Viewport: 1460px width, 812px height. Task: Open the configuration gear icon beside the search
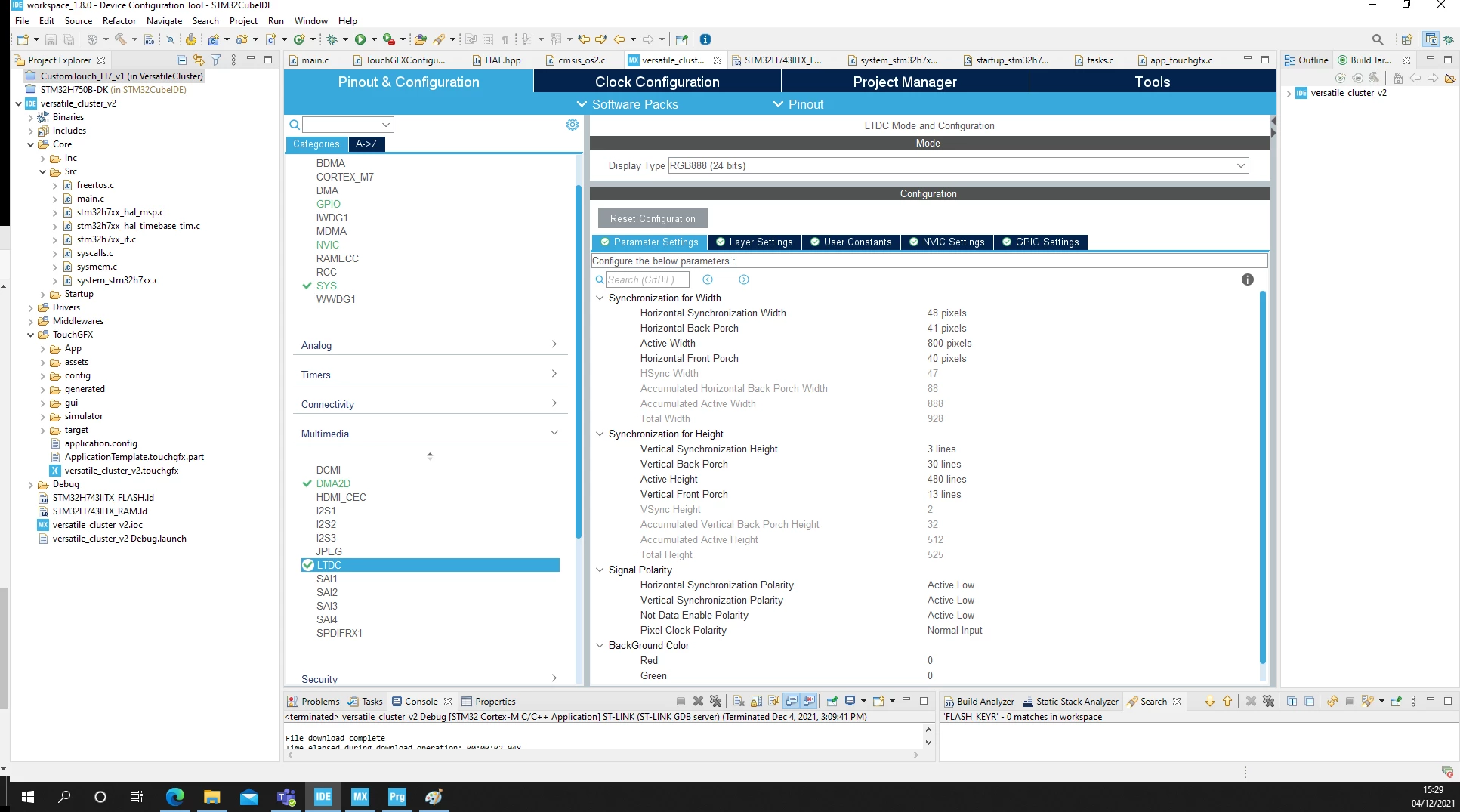click(573, 125)
